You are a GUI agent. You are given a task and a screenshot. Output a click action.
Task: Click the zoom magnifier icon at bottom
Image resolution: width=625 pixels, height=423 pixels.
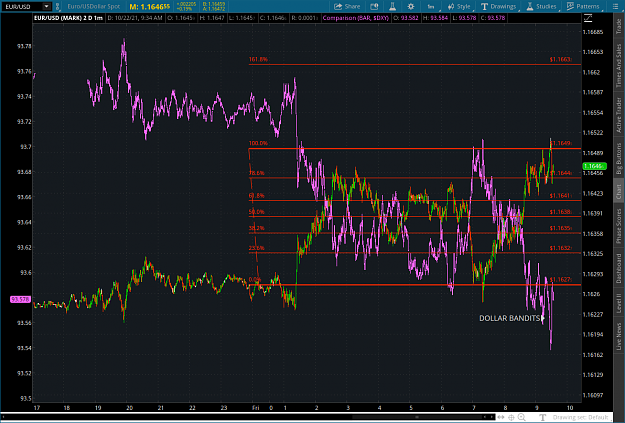[521, 417]
